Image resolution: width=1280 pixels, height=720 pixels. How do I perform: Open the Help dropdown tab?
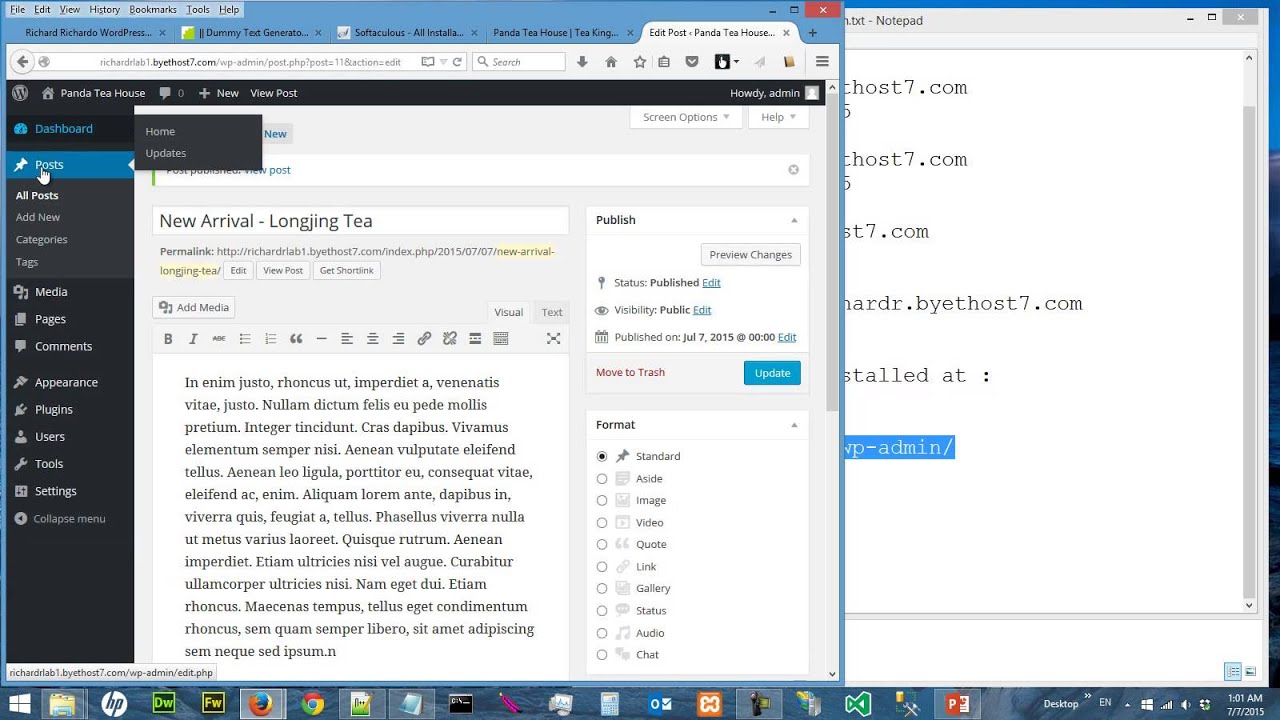[x=778, y=117]
